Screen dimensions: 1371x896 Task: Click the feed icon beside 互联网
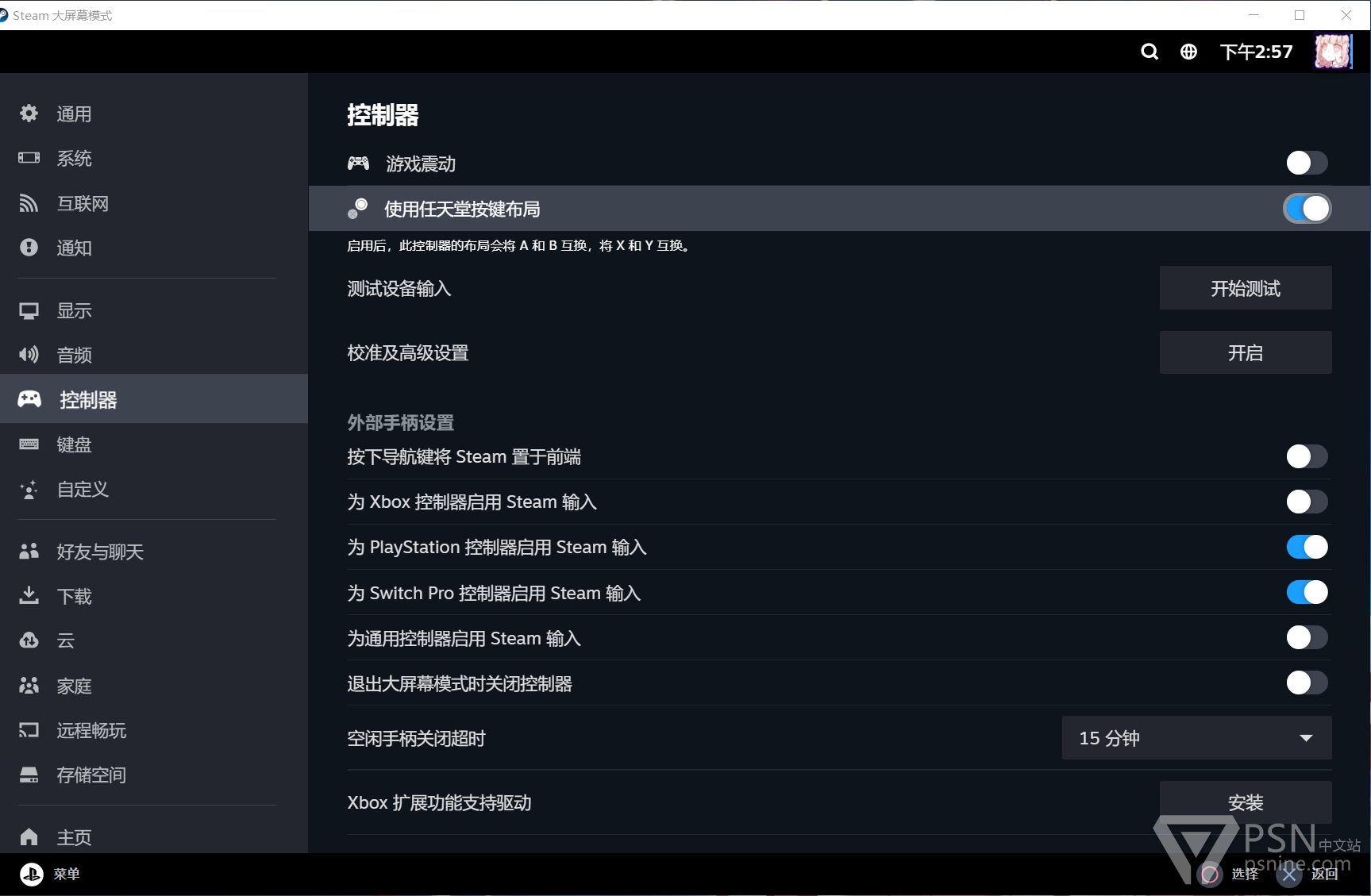29,203
